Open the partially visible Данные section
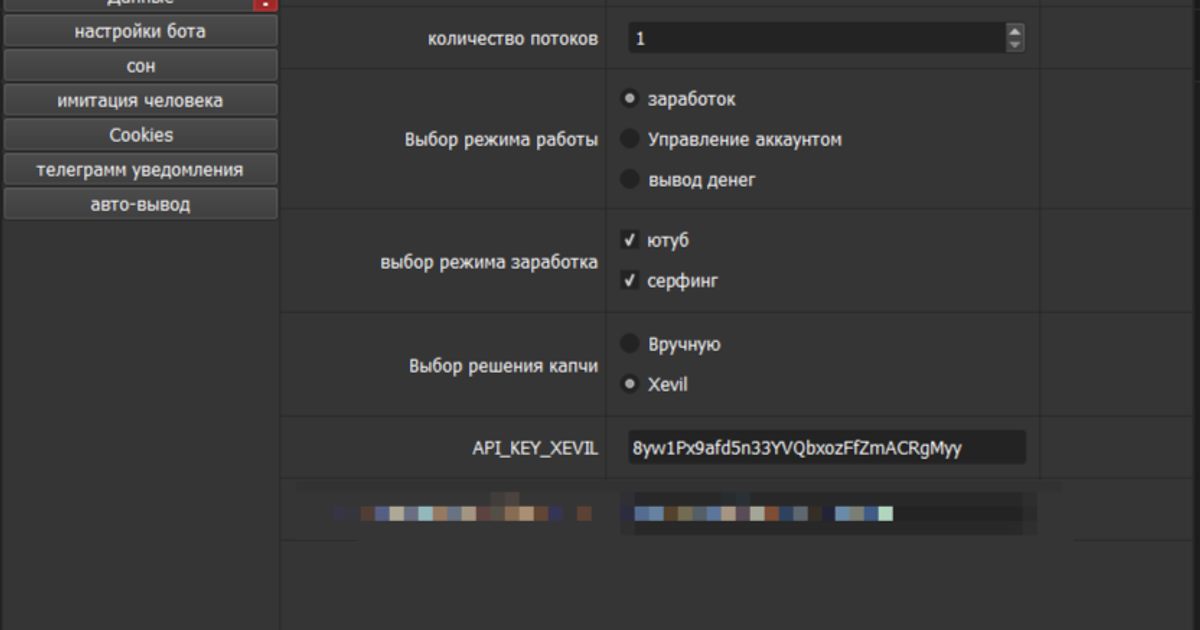This screenshot has width=1200, height=630. tap(128, 4)
